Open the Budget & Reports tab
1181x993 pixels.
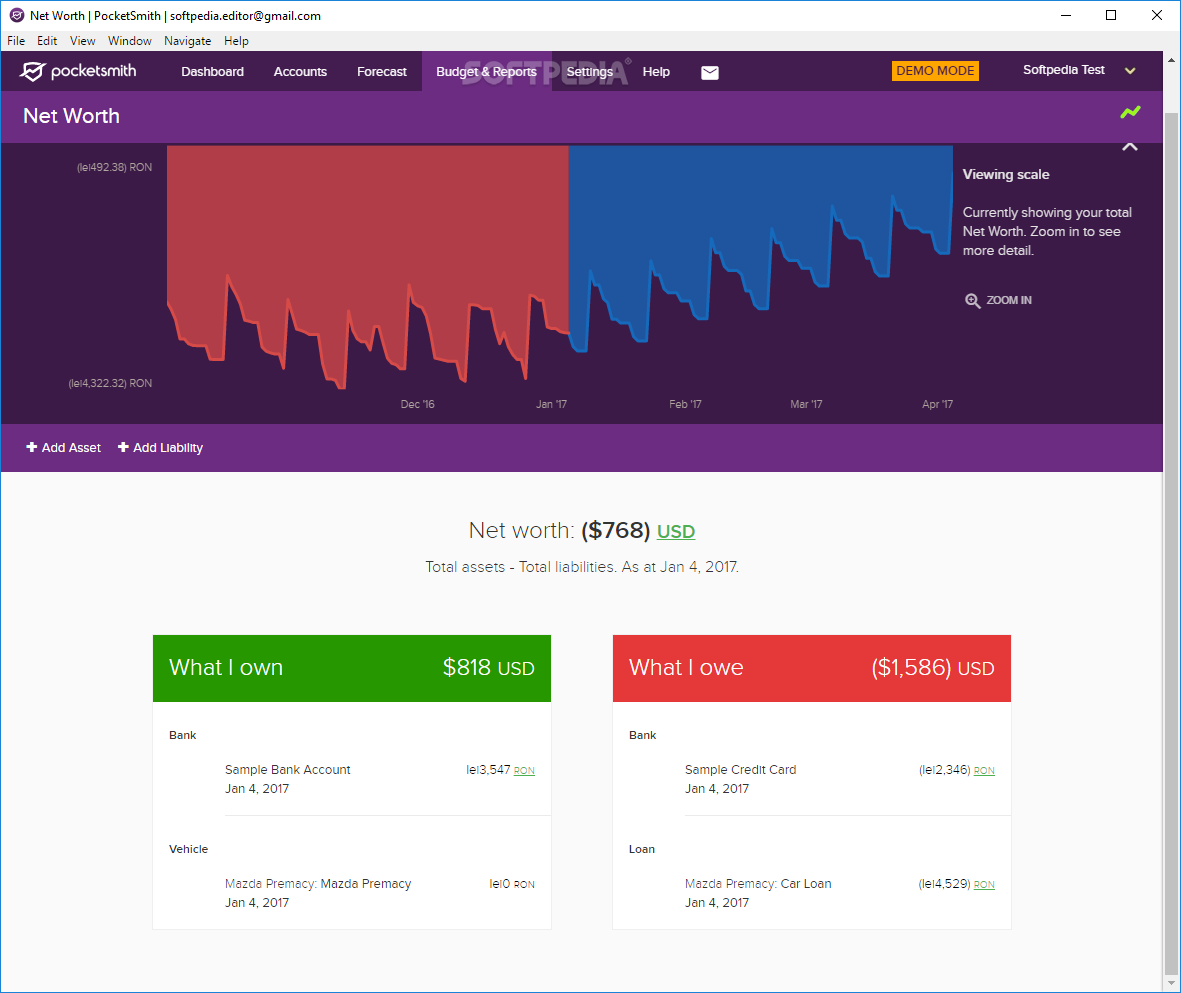tap(487, 72)
